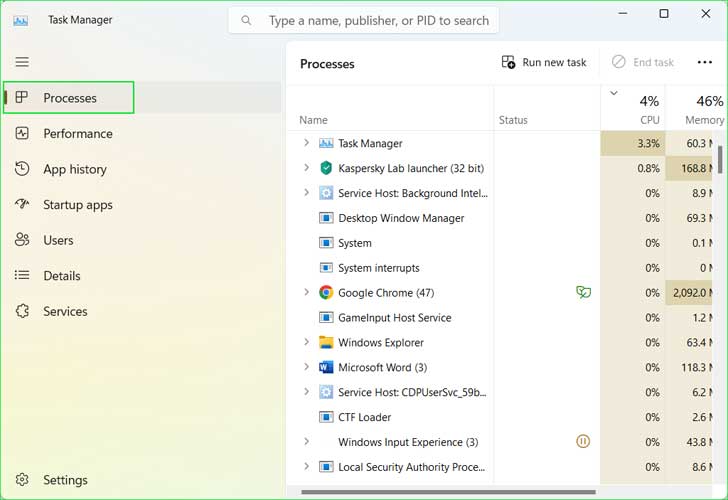Select the GameInput Host Service row
728x500 pixels.
coord(500,318)
